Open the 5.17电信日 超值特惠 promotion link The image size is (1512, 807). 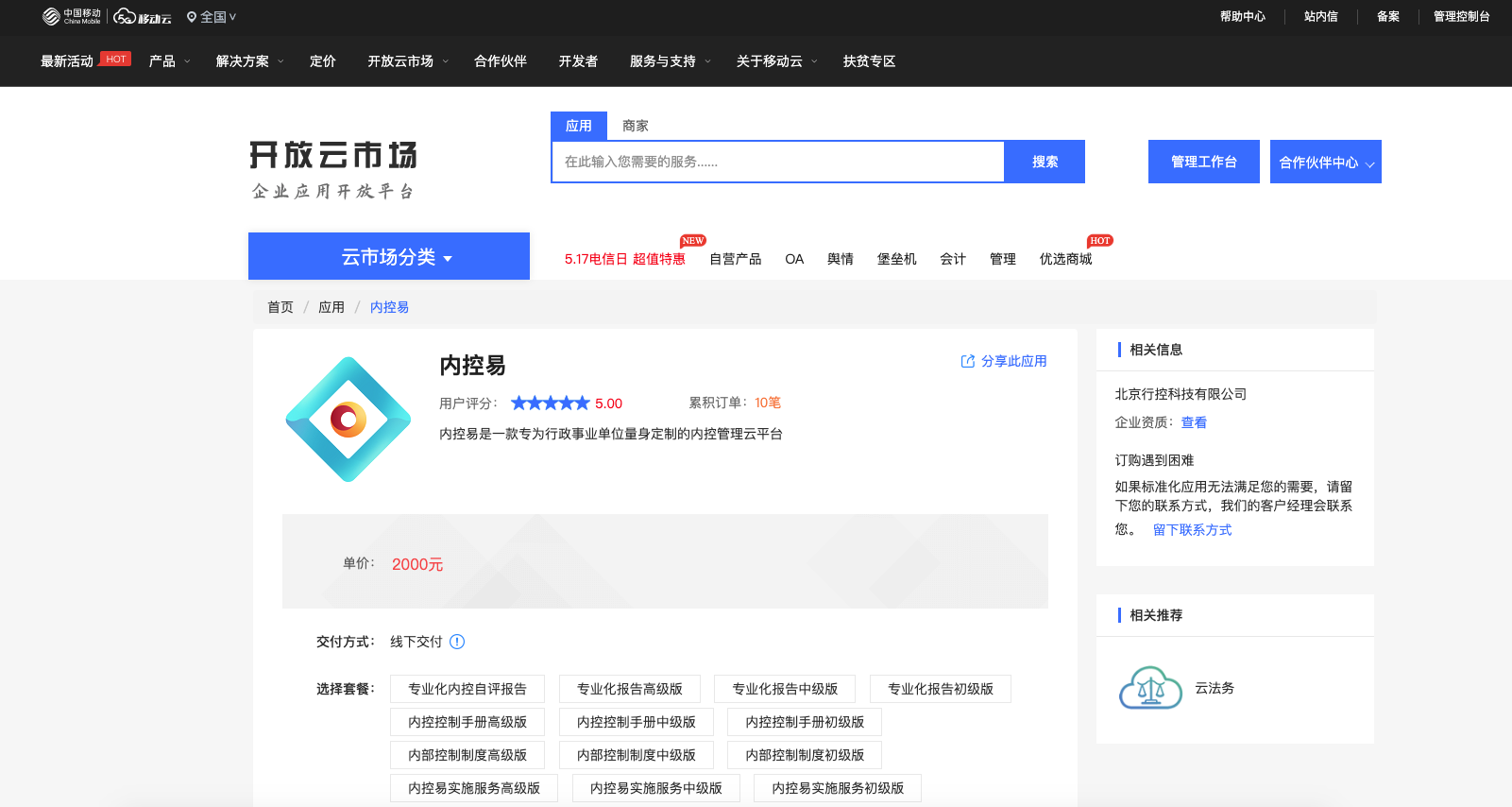coord(625,259)
